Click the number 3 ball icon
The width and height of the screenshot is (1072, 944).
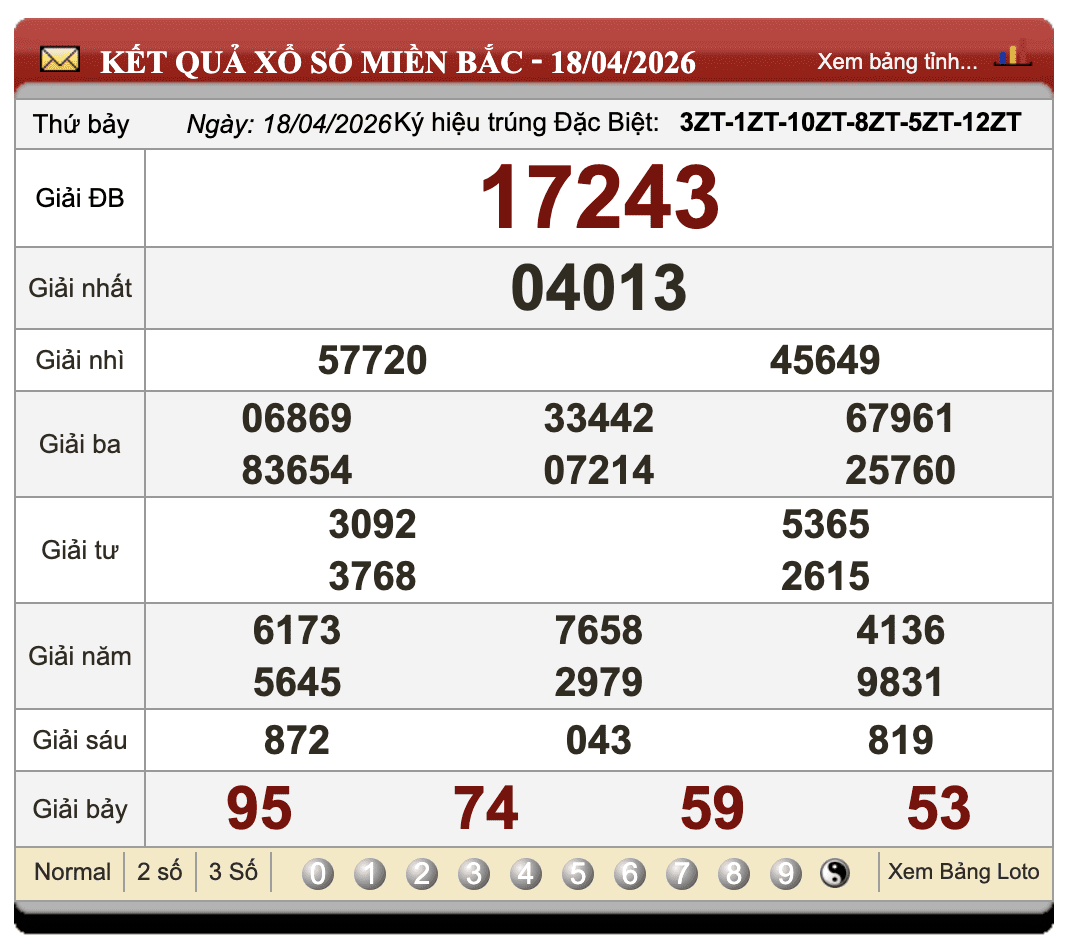click(x=473, y=872)
